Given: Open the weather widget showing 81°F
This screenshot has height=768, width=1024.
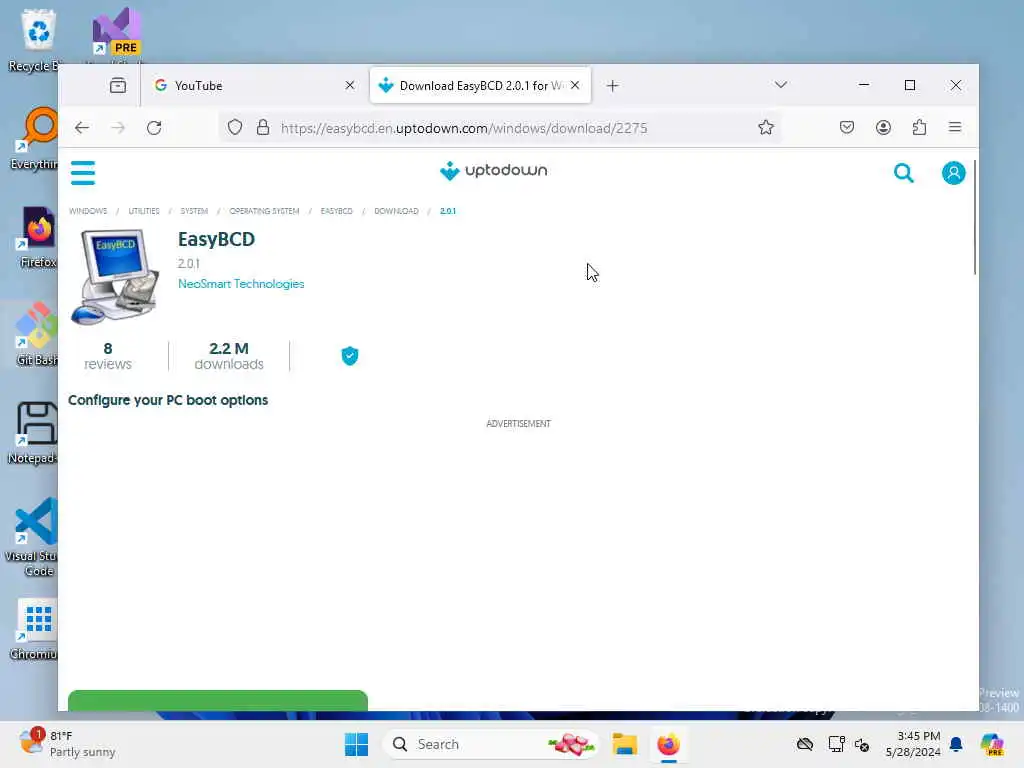Looking at the screenshot, I should (67, 744).
